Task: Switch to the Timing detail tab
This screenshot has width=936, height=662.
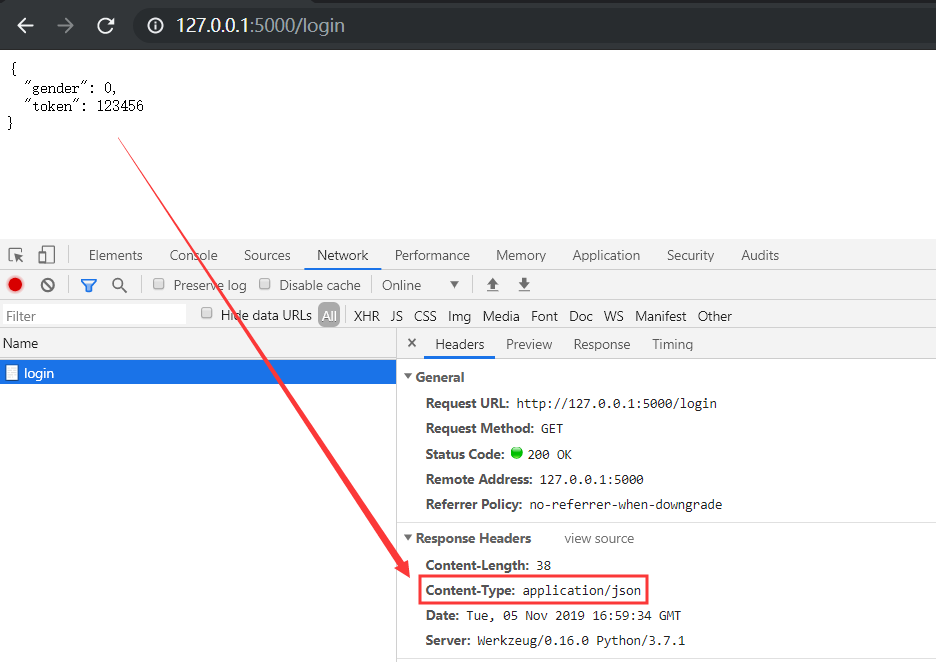Action: tap(672, 344)
